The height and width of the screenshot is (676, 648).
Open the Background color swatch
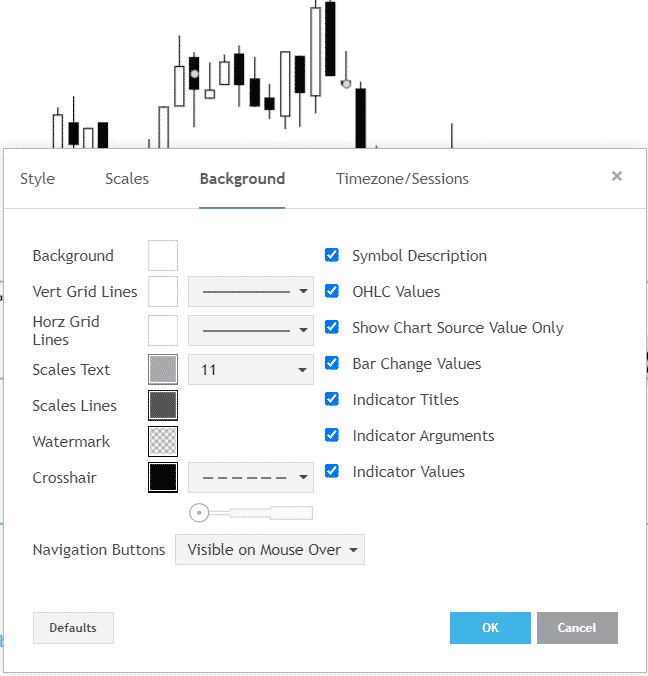[163, 256]
